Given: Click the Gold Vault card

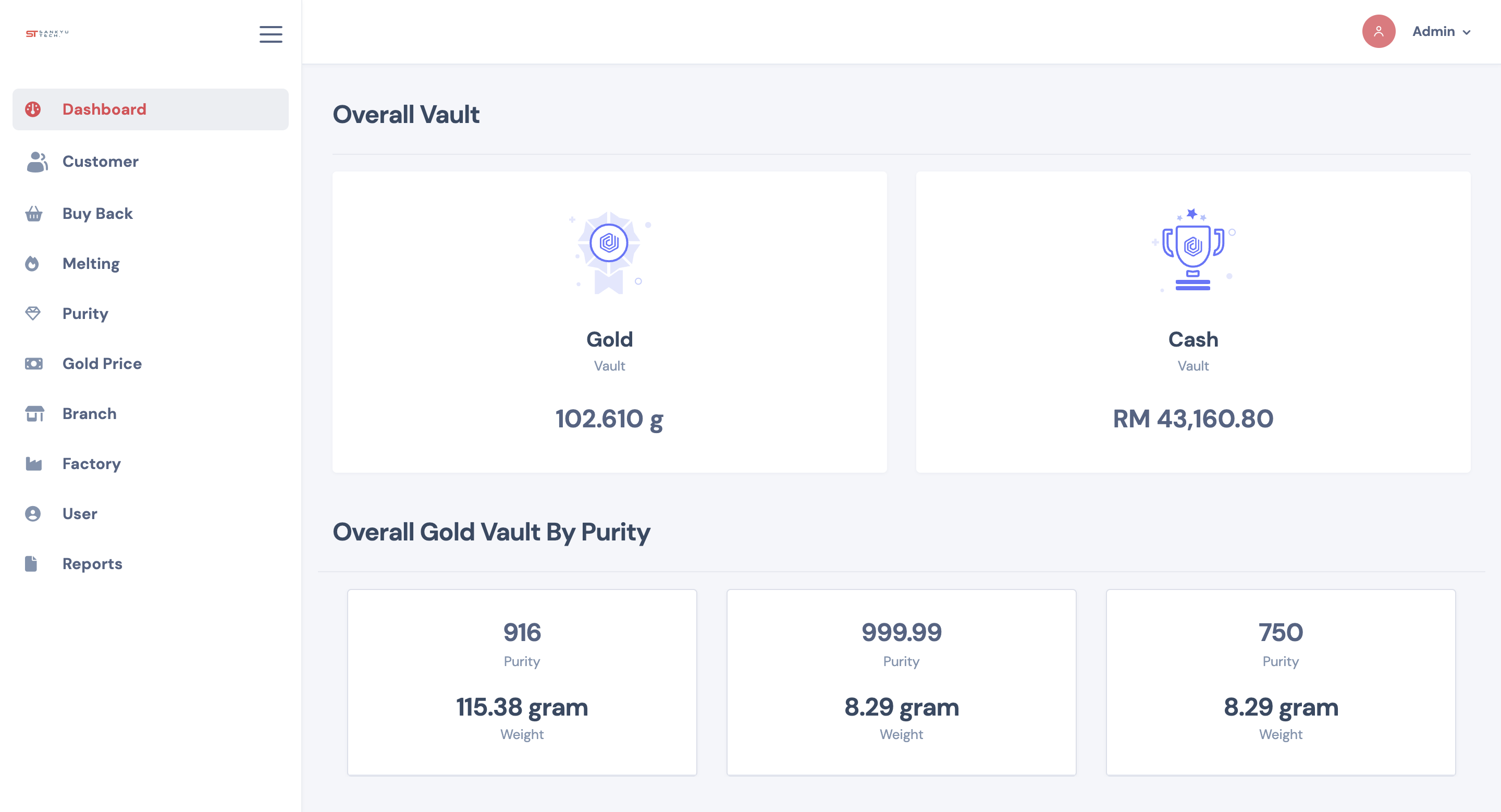Looking at the screenshot, I should (x=609, y=321).
